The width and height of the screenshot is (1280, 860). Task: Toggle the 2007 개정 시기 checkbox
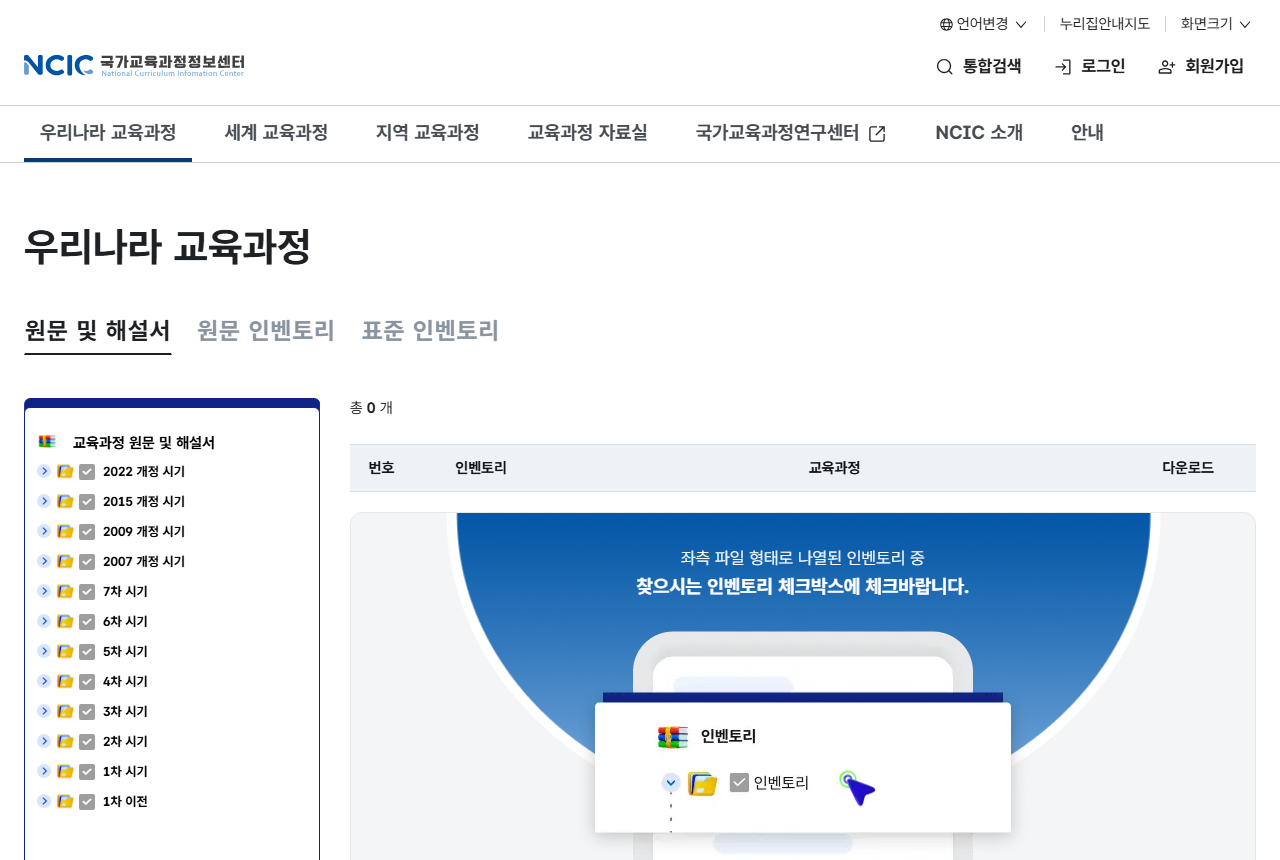point(87,562)
